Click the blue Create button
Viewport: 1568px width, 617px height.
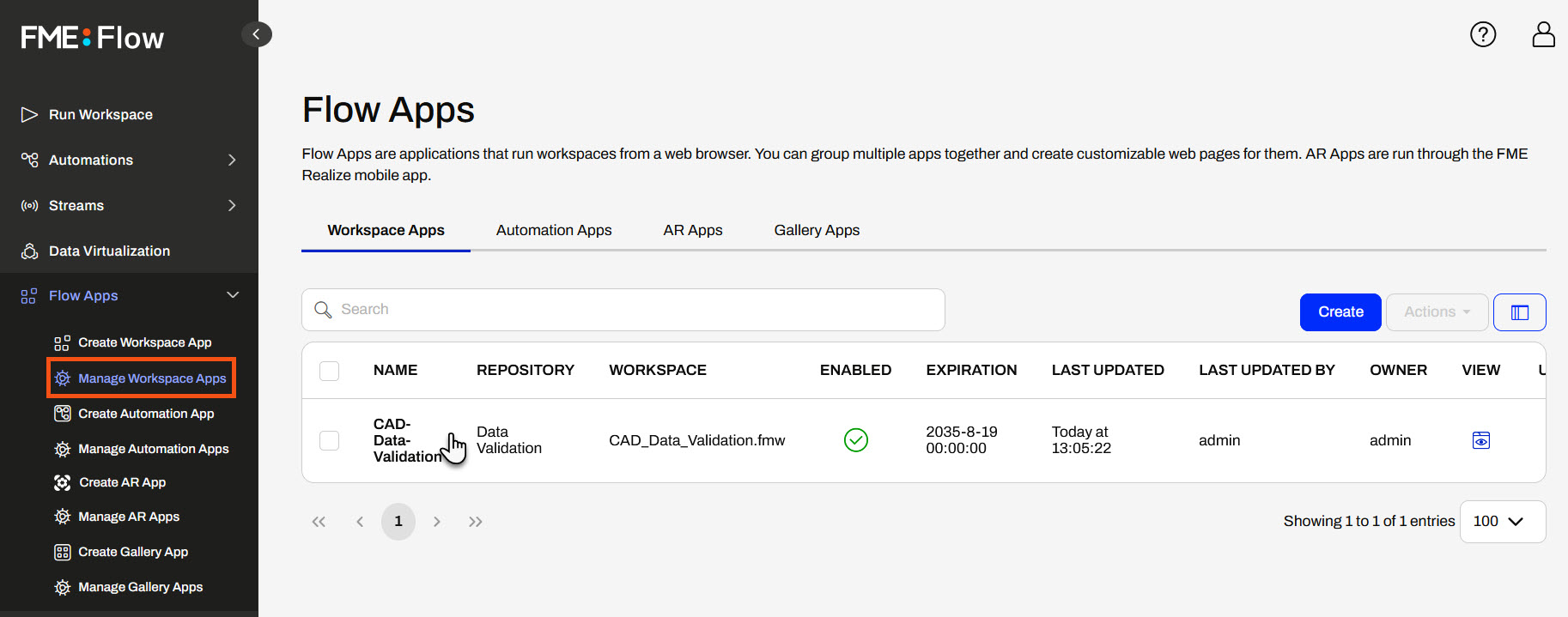(1340, 312)
